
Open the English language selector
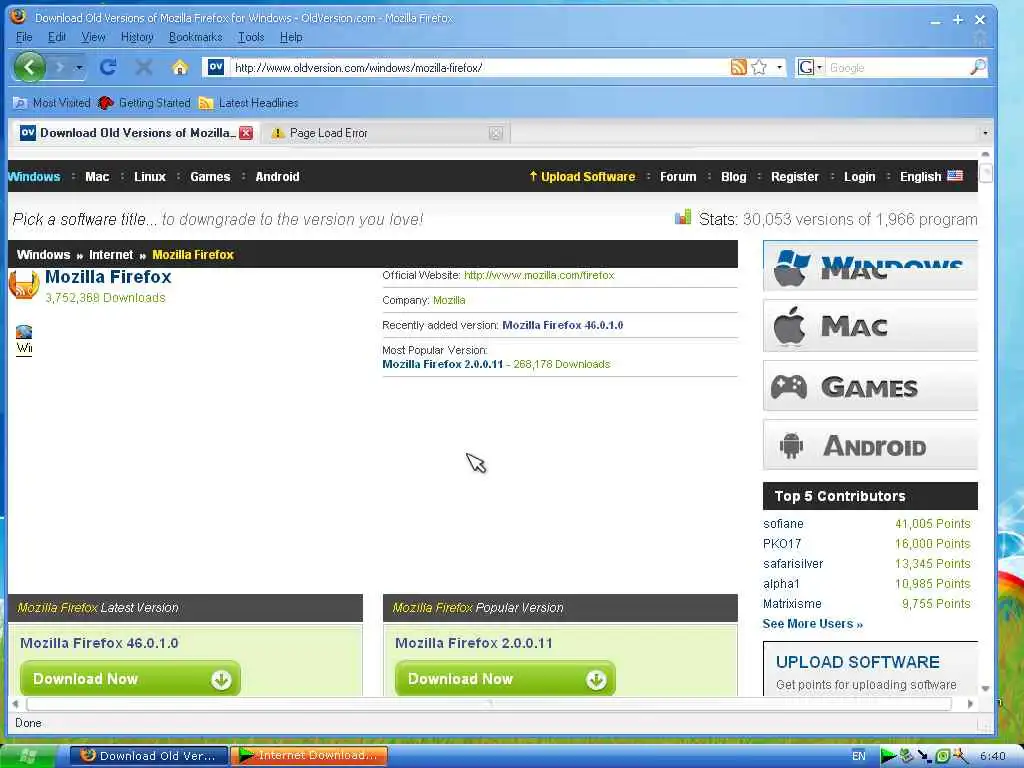point(931,176)
